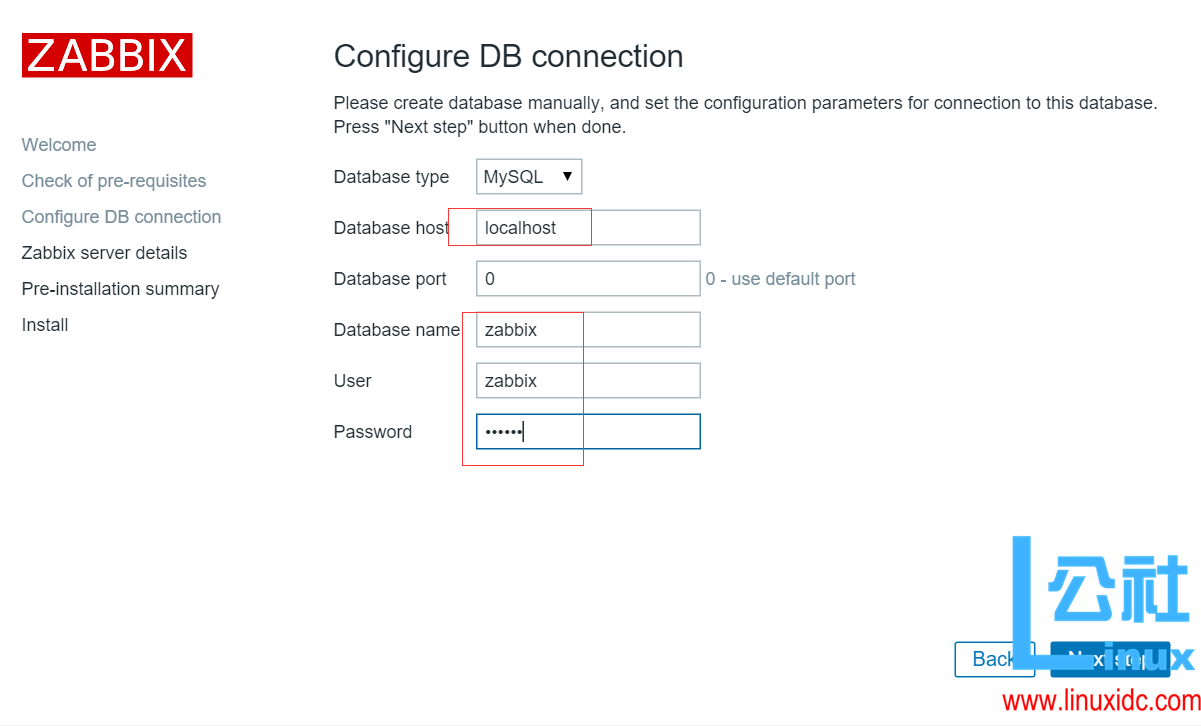
Task: Click the ZABBIX logo
Action: click(x=106, y=55)
